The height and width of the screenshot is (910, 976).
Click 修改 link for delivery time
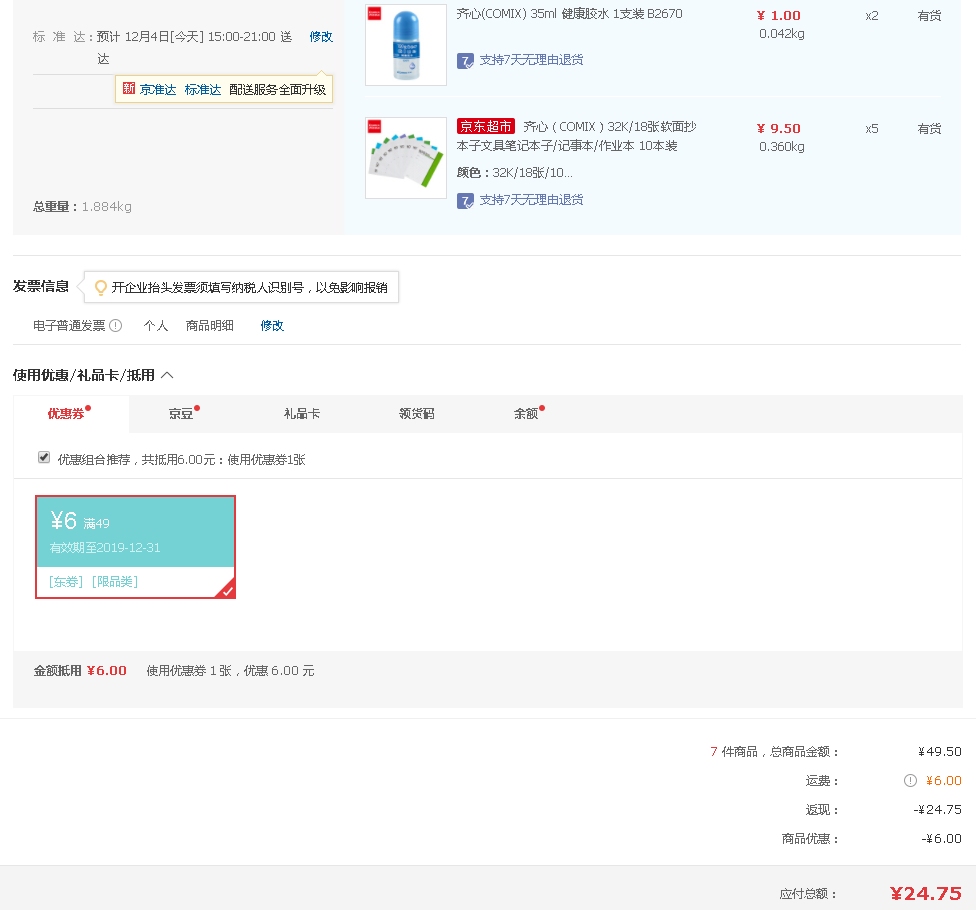coord(321,37)
